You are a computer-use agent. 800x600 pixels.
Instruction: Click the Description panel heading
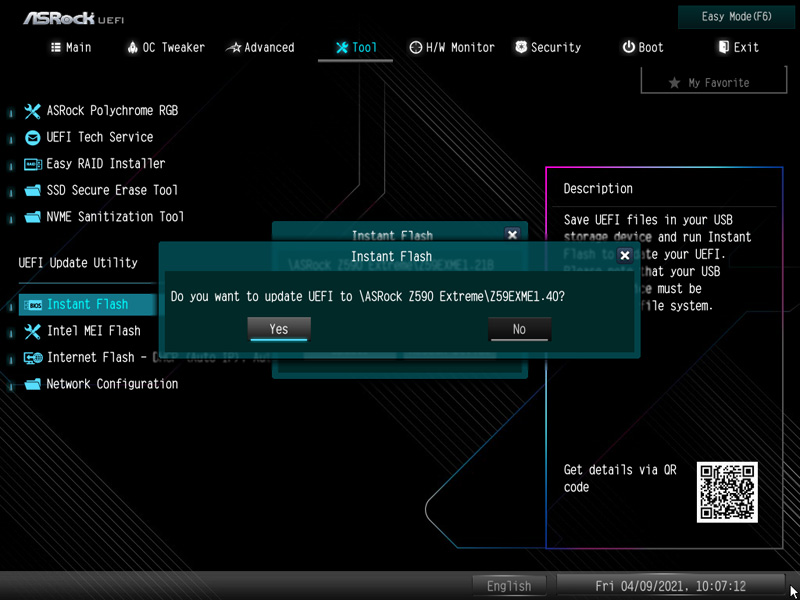(x=598, y=189)
